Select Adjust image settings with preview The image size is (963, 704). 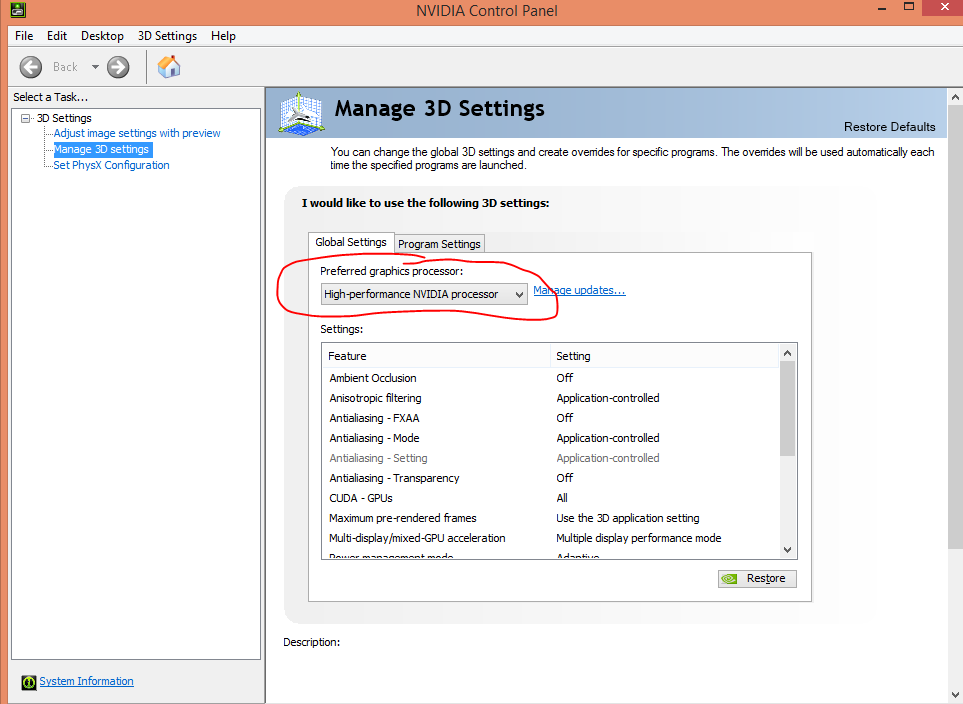coord(136,133)
